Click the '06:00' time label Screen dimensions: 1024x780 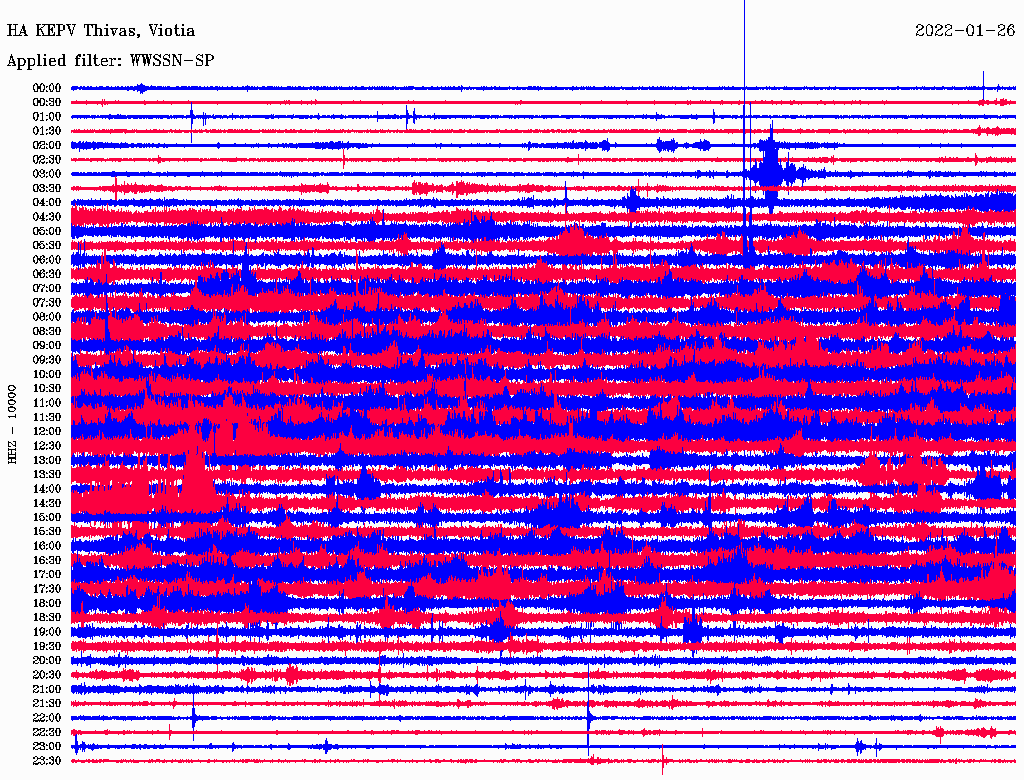point(47,260)
